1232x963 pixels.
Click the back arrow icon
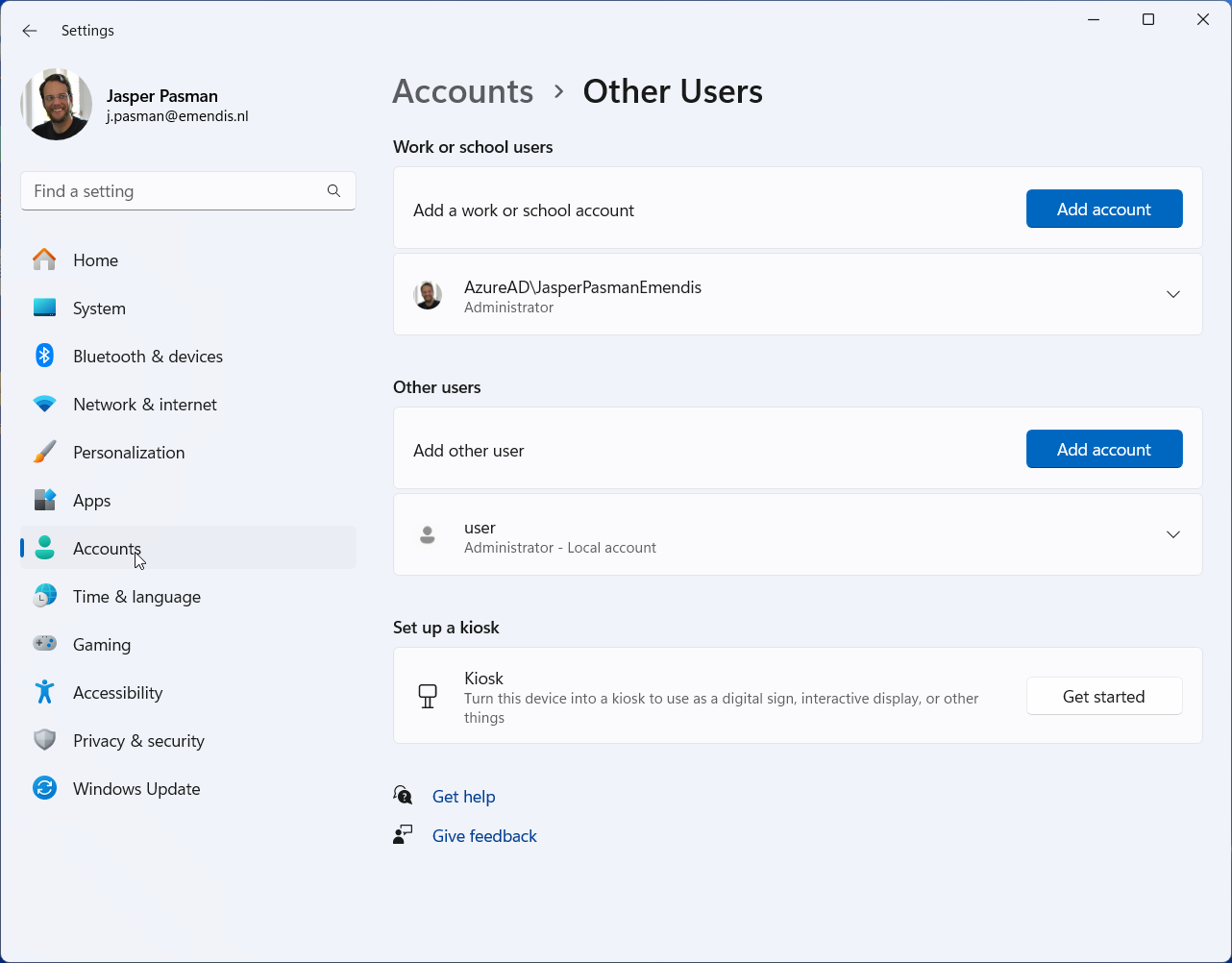(x=30, y=31)
